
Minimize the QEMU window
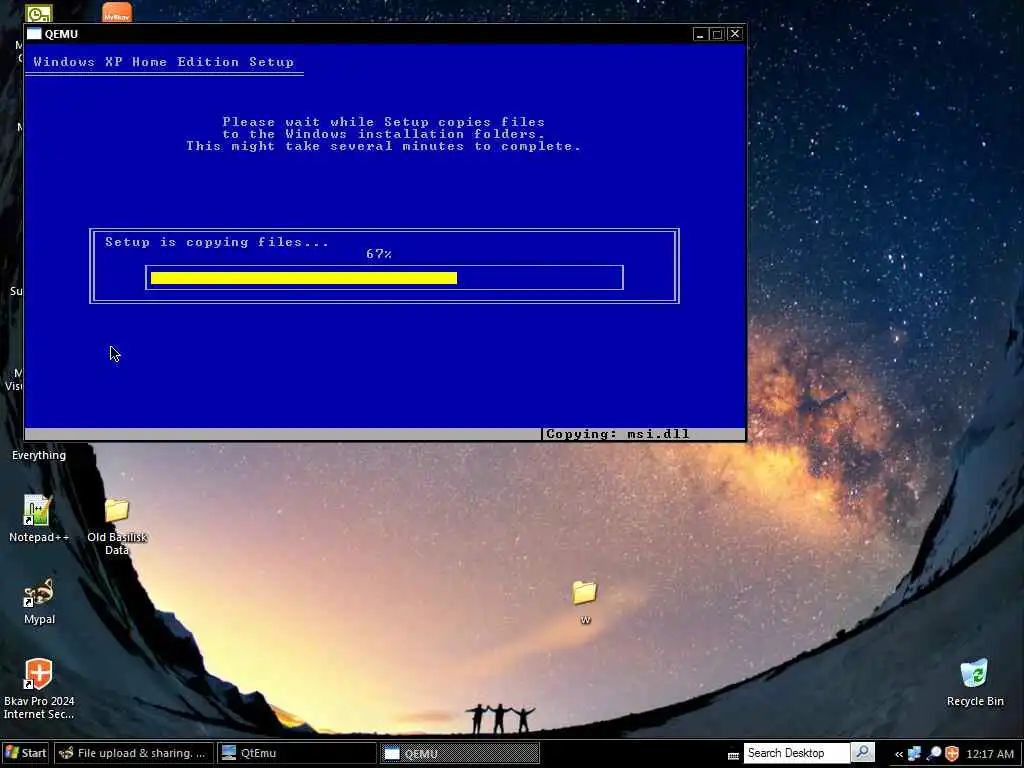[700, 34]
